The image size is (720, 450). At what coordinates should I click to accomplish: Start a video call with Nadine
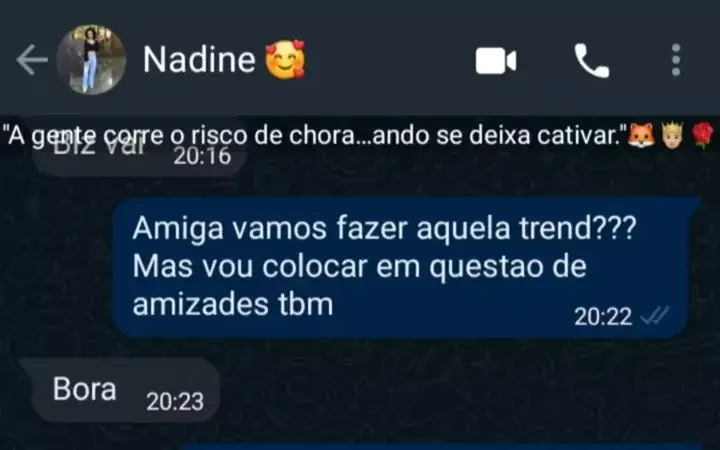point(496,61)
